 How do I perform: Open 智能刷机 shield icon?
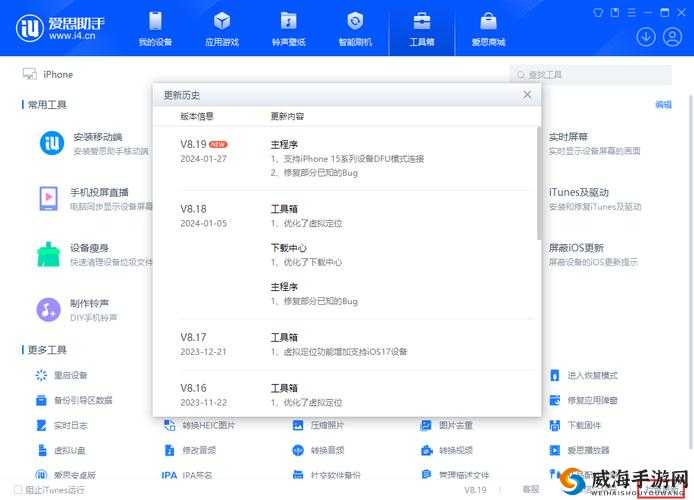355,21
